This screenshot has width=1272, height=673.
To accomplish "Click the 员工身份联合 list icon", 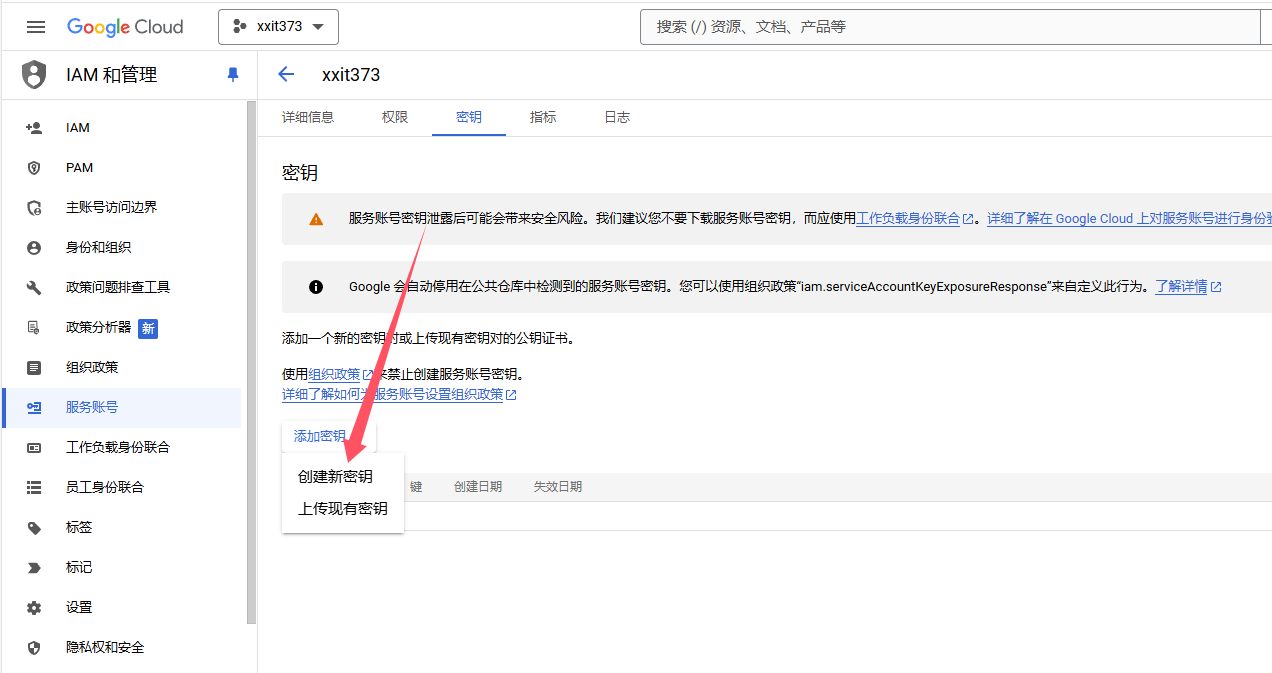I will pos(34,488).
